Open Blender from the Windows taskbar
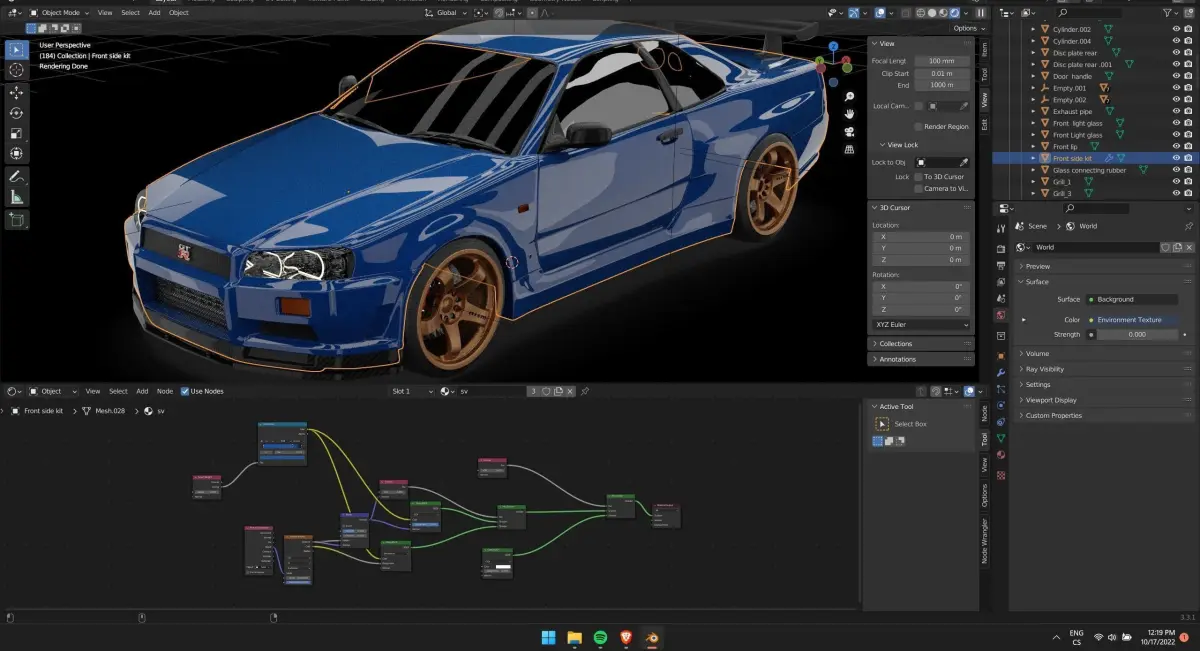 [650, 637]
